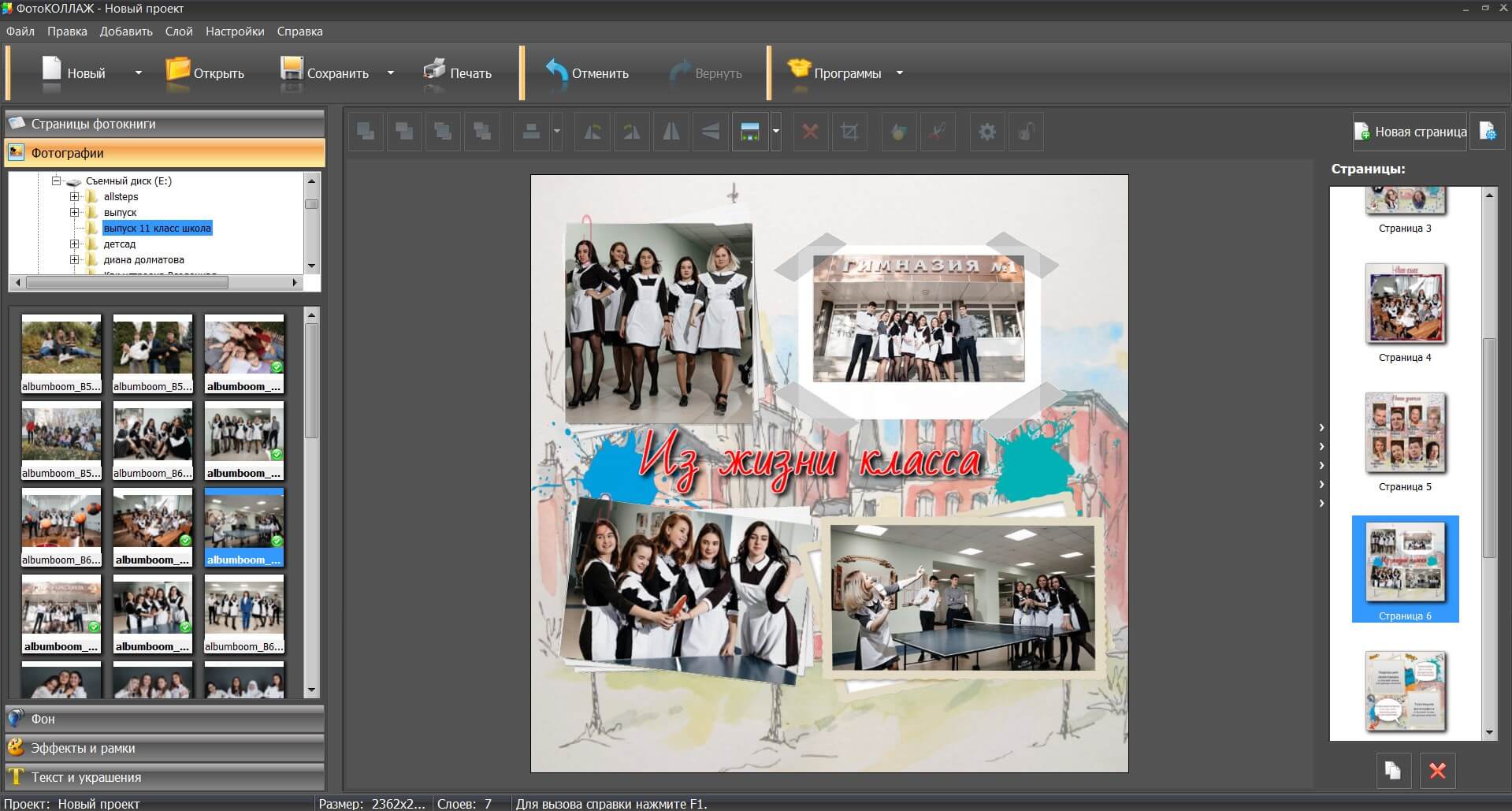Select the ping-pong table photo on canvas
This screenshot has width=1512, height=811.
click(962, 597)
